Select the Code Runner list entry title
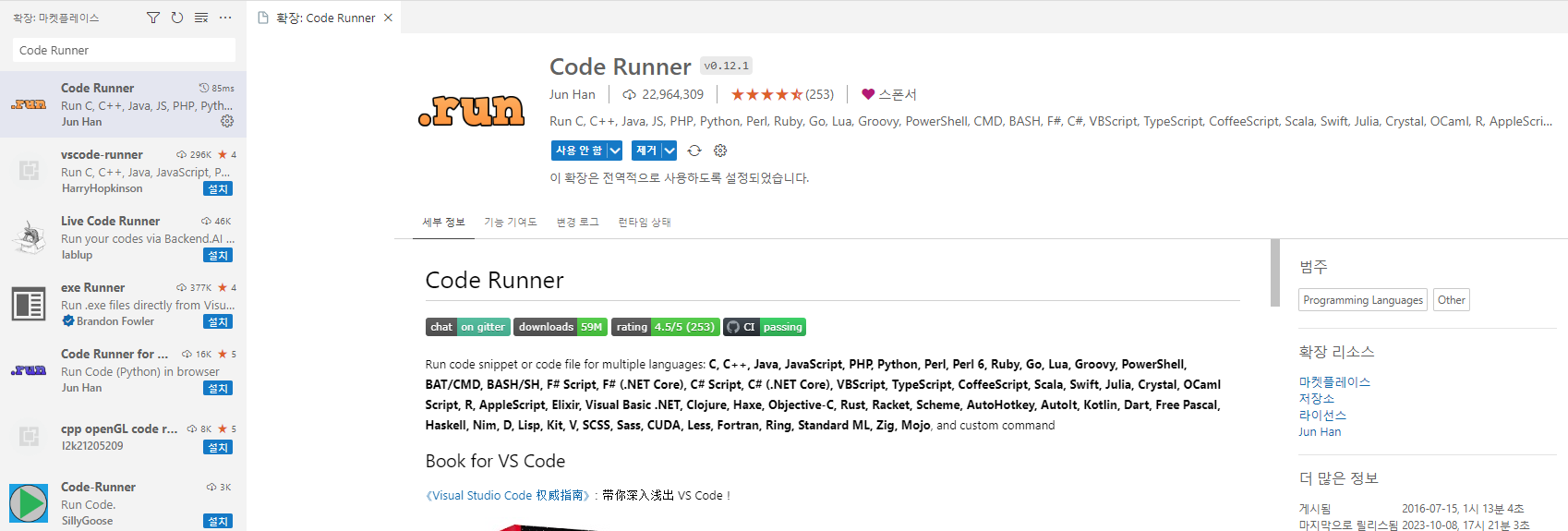Screen dimensions: 1568x531 [98, 88]
